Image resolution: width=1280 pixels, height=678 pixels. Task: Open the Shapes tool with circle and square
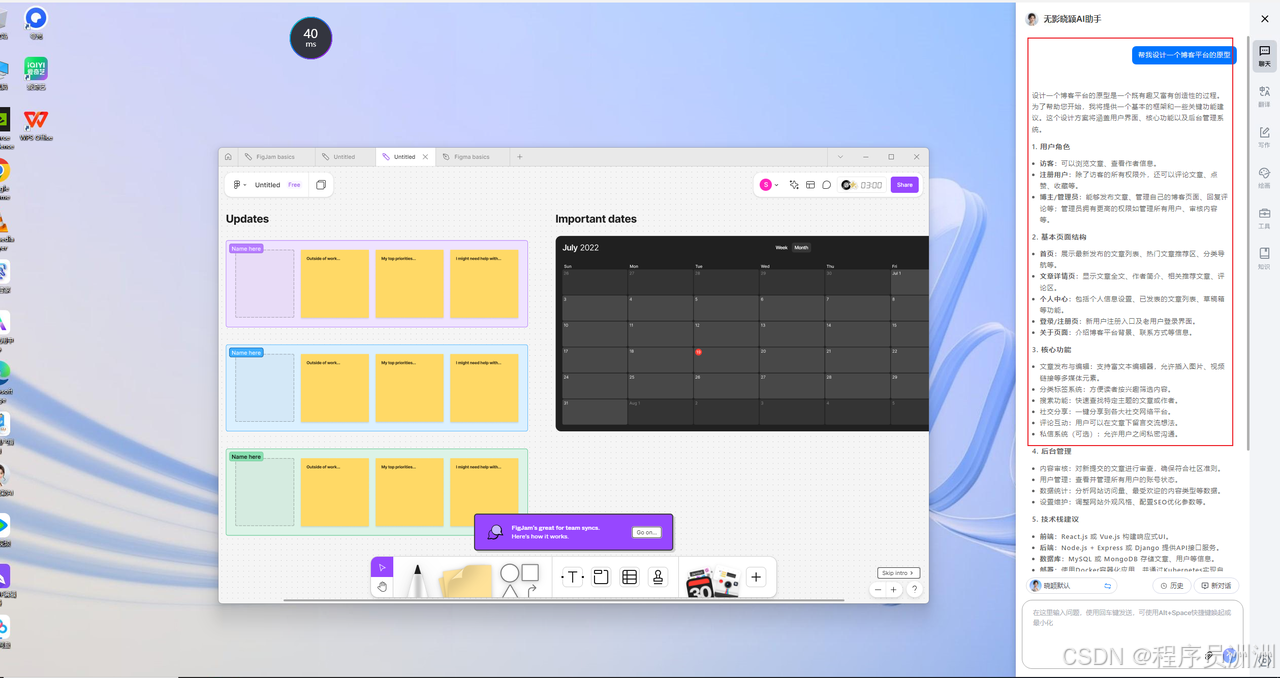(520, 579)
